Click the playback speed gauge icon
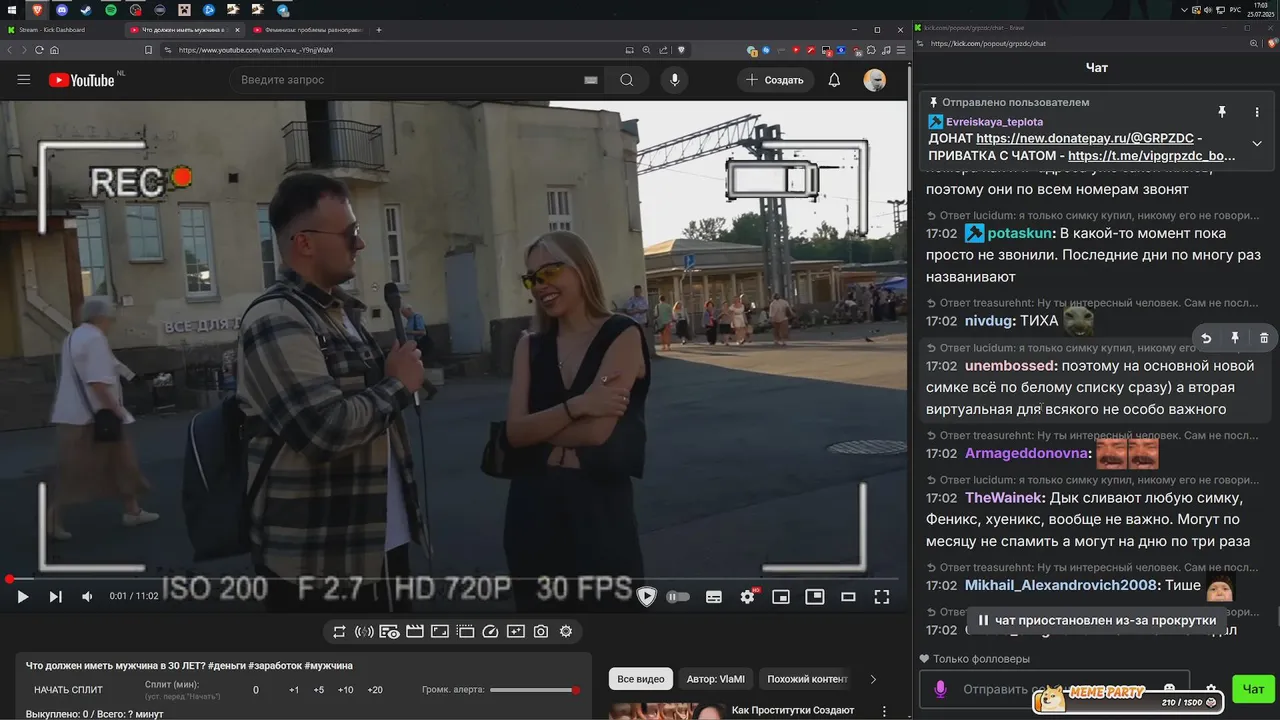The width and height of the screenshot is (1280, 720). pos(490,632)
